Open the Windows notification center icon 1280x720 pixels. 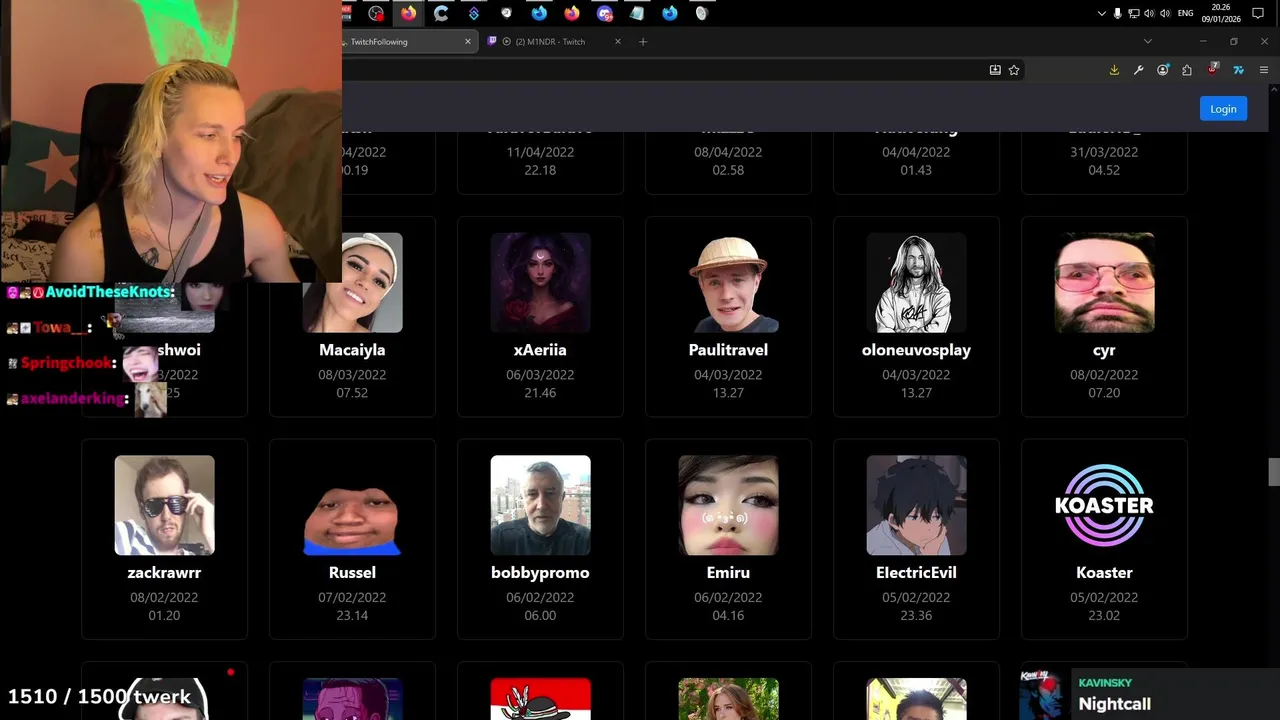click(1258, 13)
